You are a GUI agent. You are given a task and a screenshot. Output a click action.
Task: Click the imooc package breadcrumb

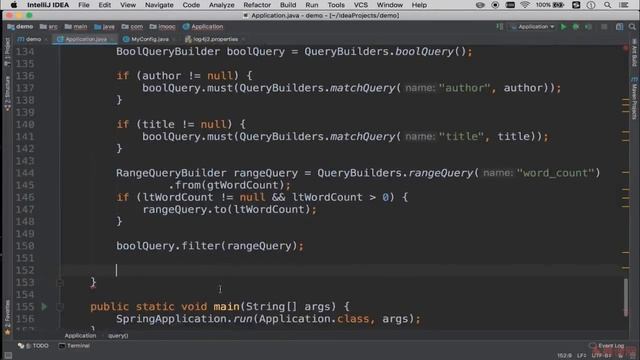pyautogui.click(x=162, y=27)
